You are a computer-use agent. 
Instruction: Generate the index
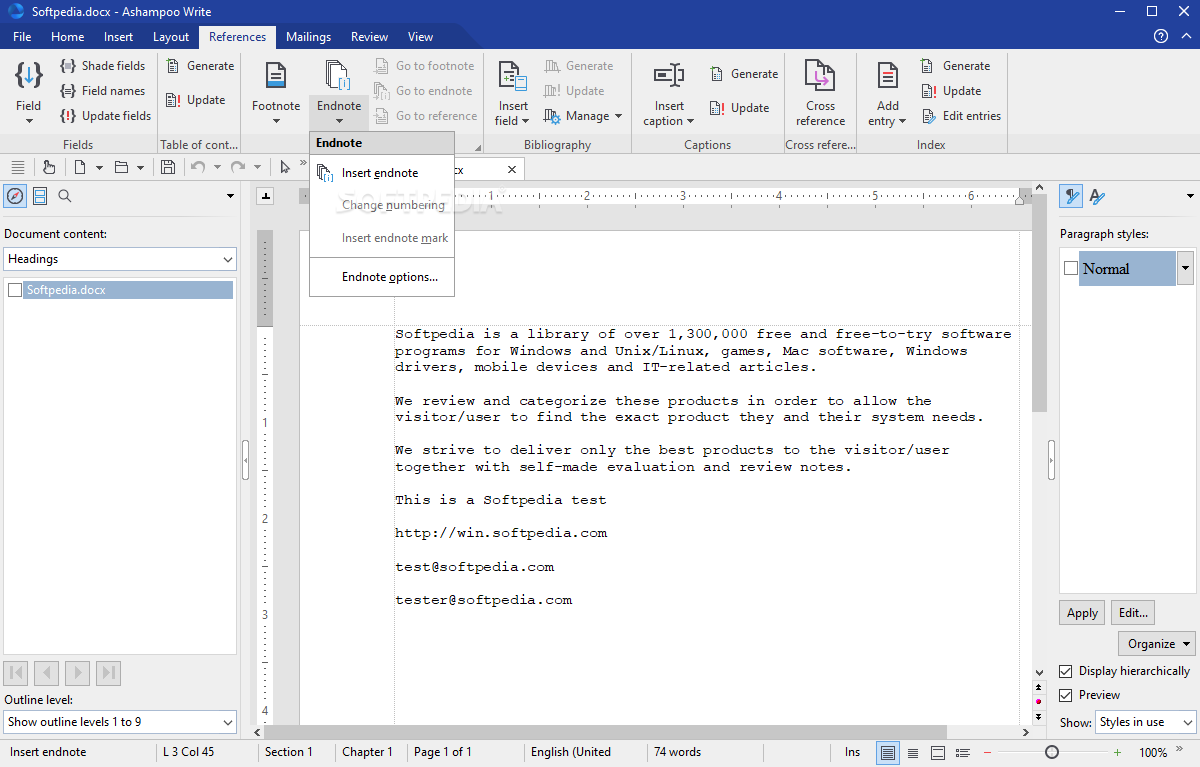point(956,66)
